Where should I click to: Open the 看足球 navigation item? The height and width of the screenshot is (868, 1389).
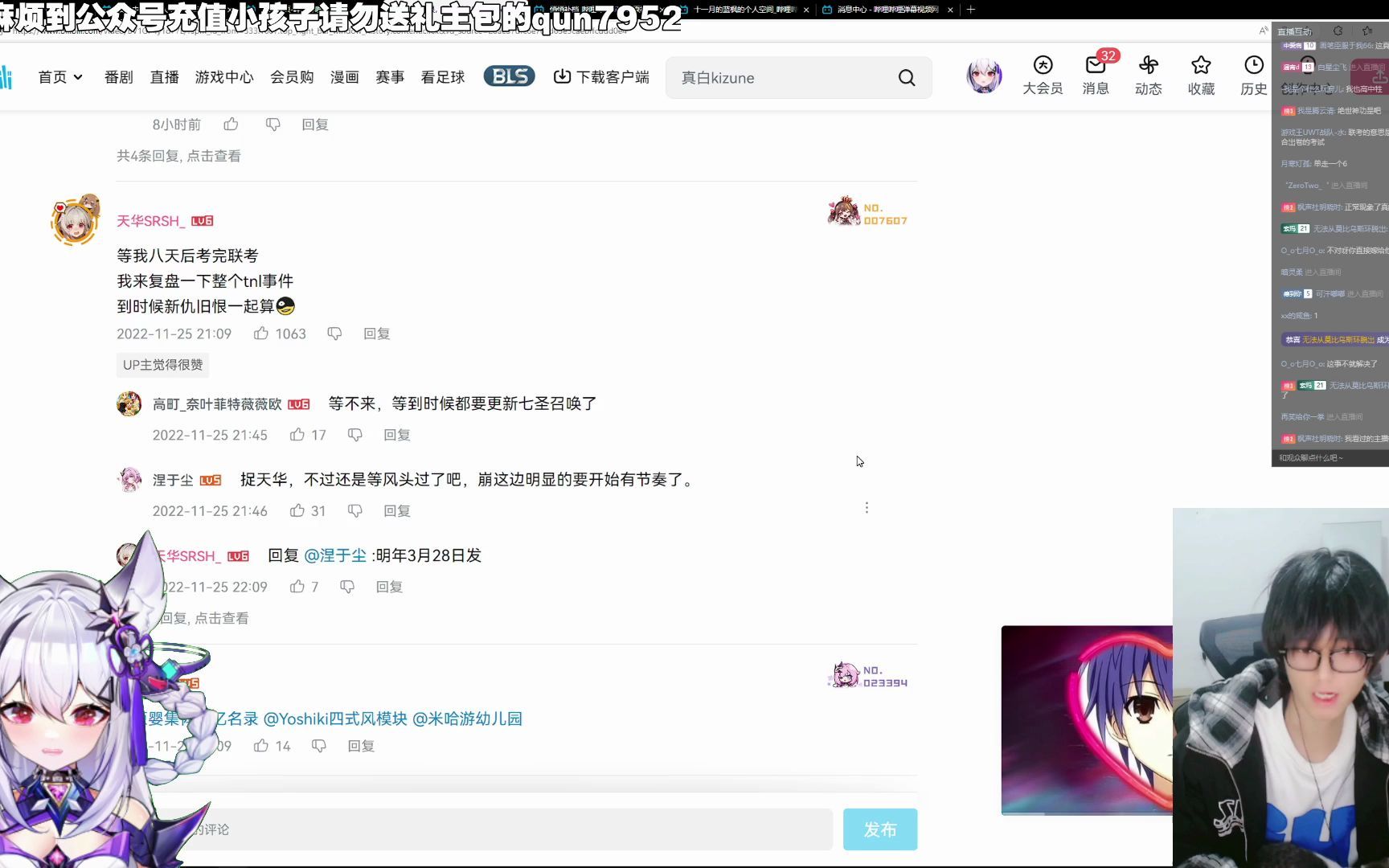443,77
